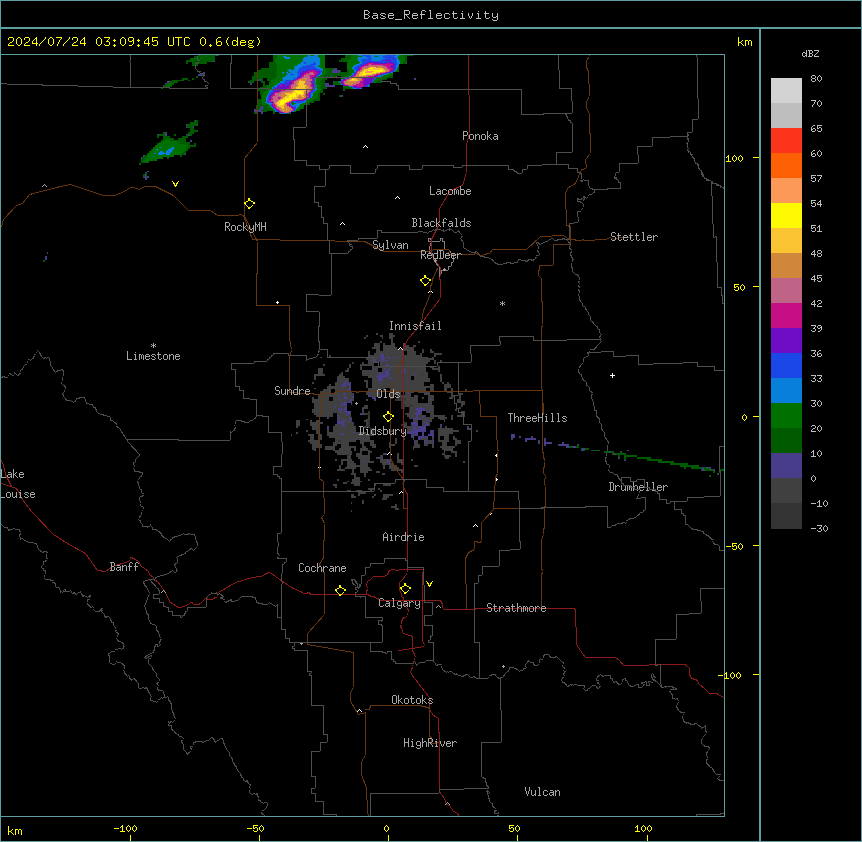Pick the yellow 54 dBZ legend color
Screen dimensions: 862x842
tap(786, 215)
